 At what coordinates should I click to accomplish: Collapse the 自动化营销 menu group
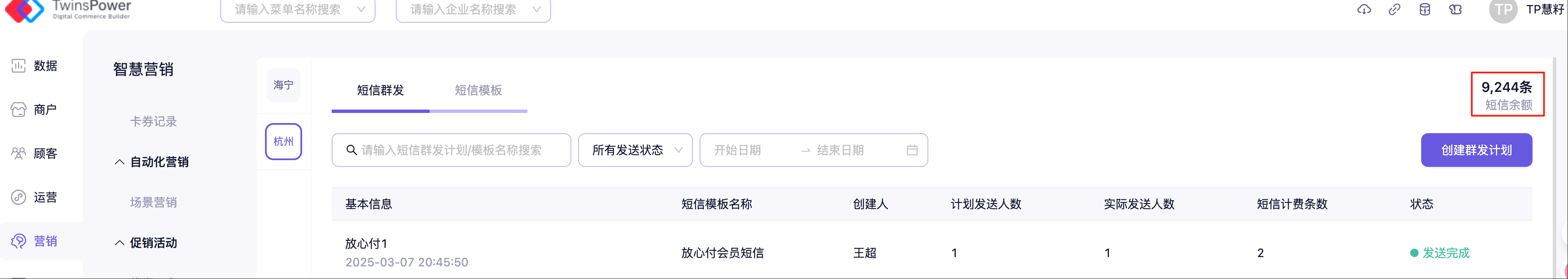coord(120,162)
